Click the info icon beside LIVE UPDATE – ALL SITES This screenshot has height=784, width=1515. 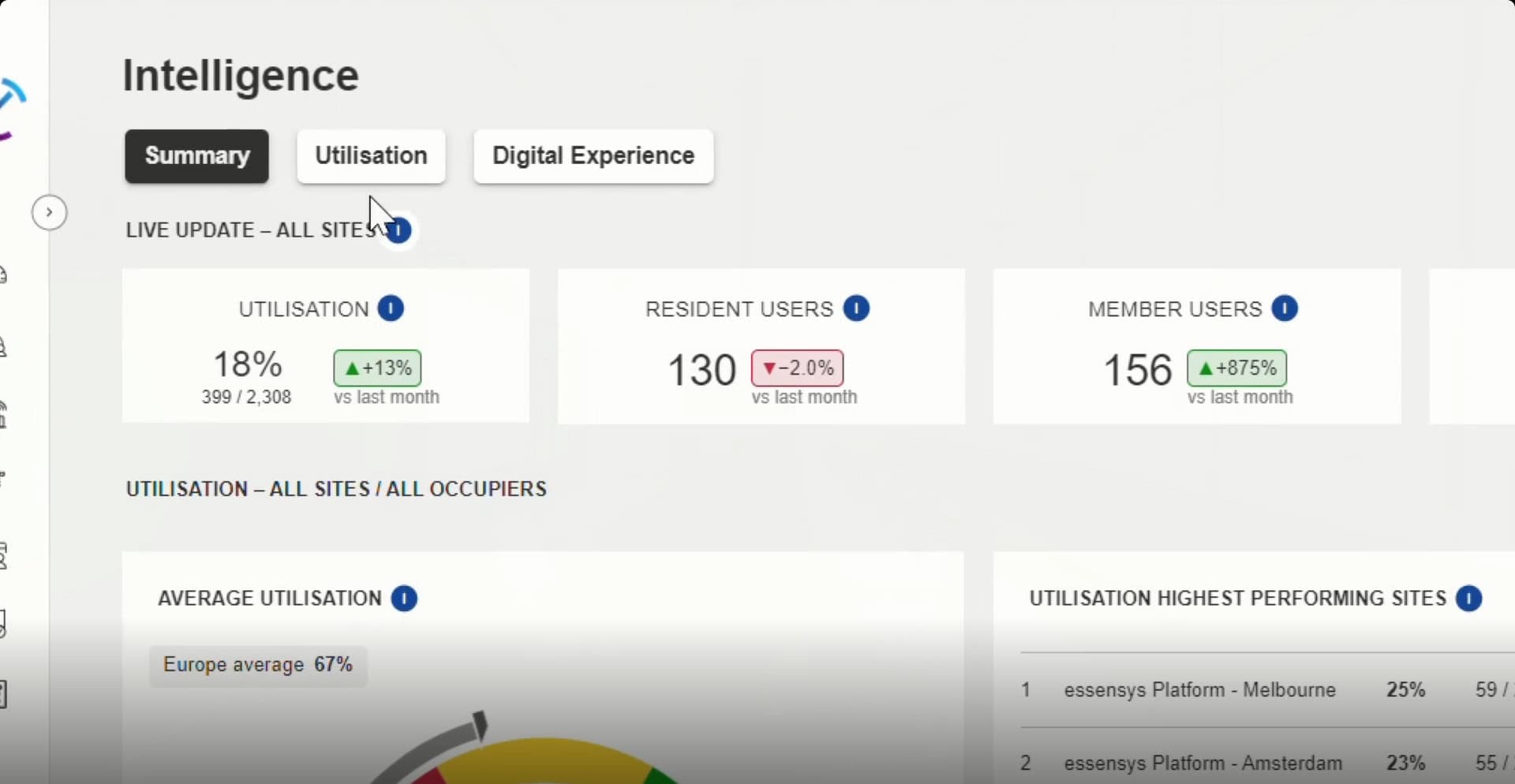click(x=398, y=230)
